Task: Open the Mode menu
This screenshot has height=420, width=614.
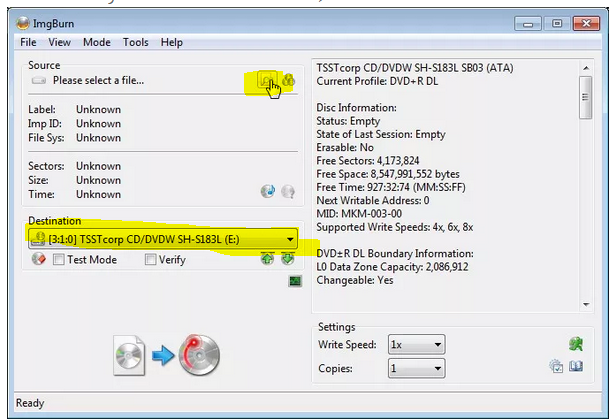Action: (x=97, y=42)
